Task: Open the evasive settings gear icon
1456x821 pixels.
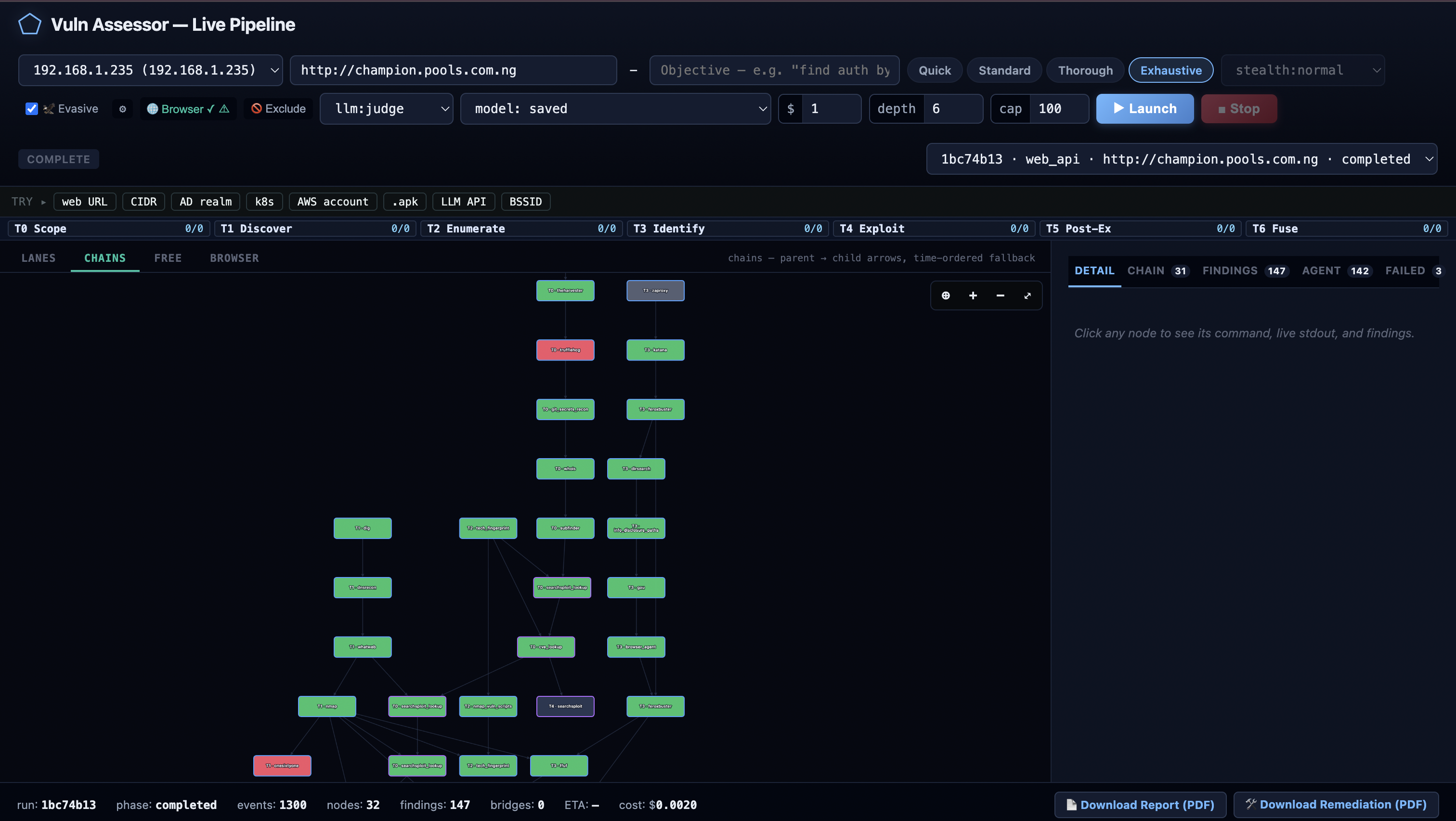Action: pyautogui.click(x=123, y=109)
